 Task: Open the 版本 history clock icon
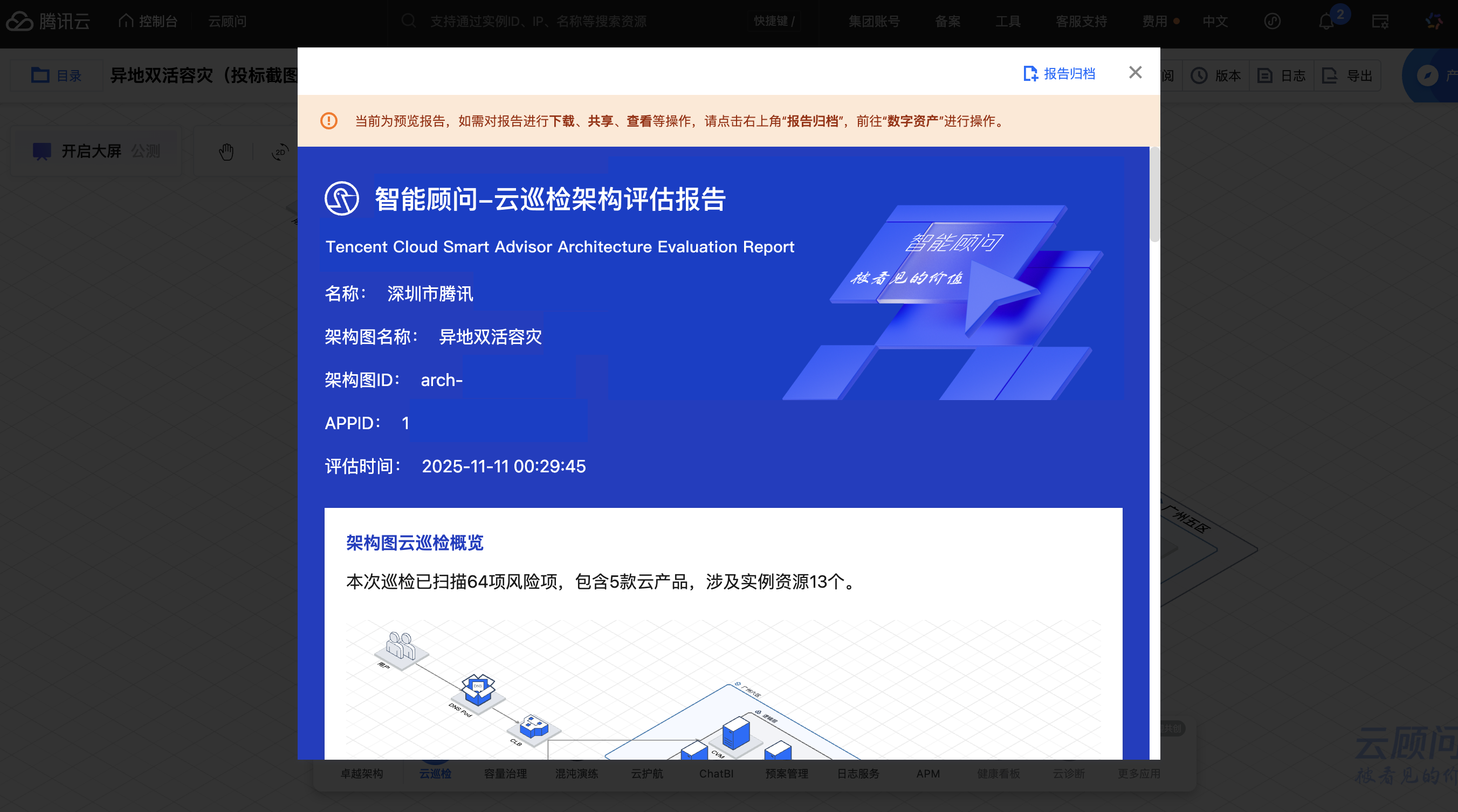[x=1199, y=76]
